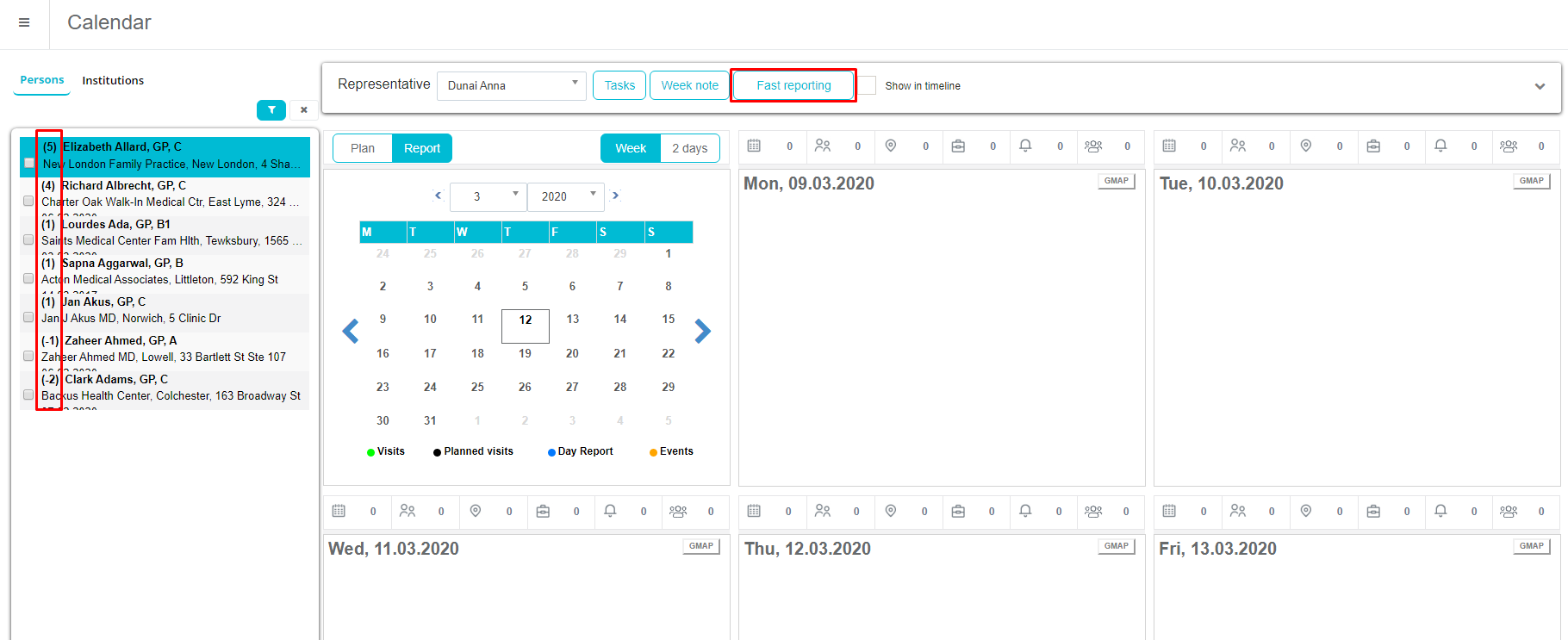Click the location pin icon above Tuesday
The height and width of the screenshot is (640, 1568).
[1306, 146]
